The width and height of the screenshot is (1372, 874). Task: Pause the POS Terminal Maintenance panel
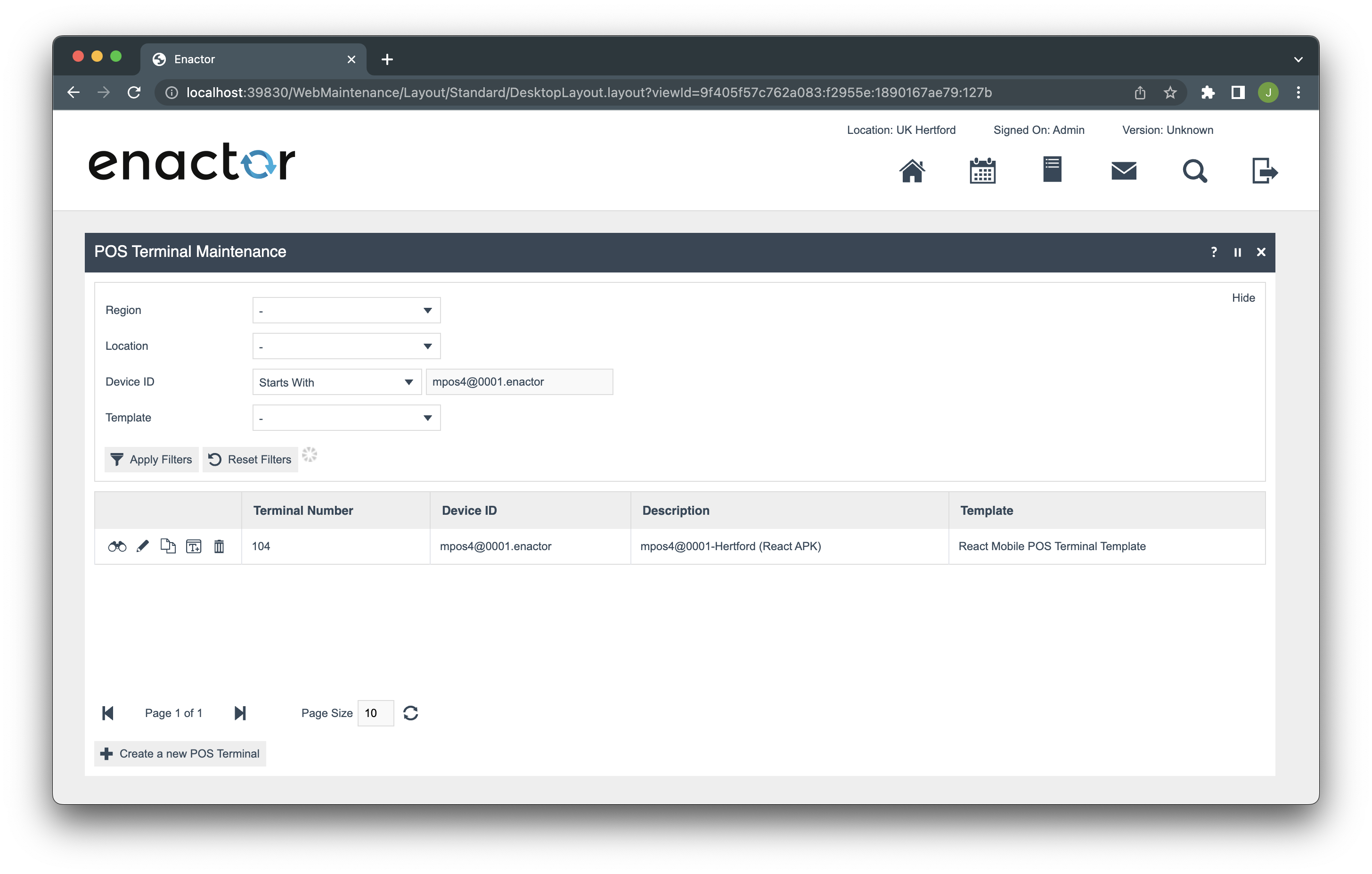point(1238,252)
